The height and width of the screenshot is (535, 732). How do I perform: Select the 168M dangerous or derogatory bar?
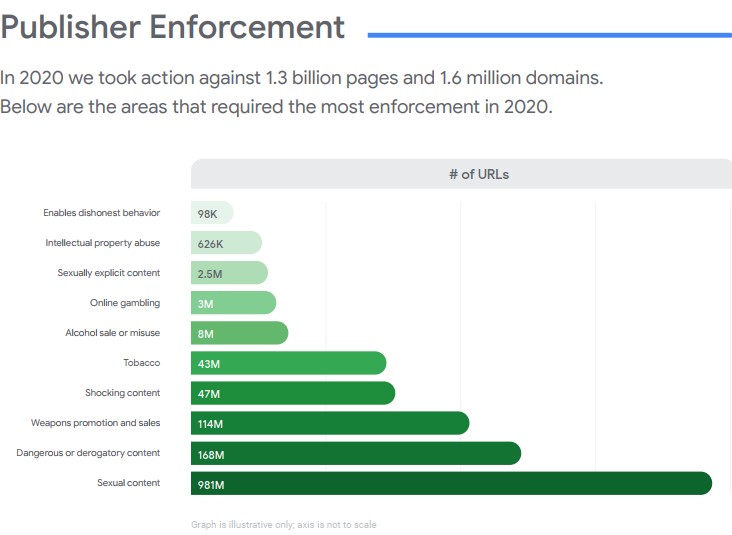tap(355, 453)
